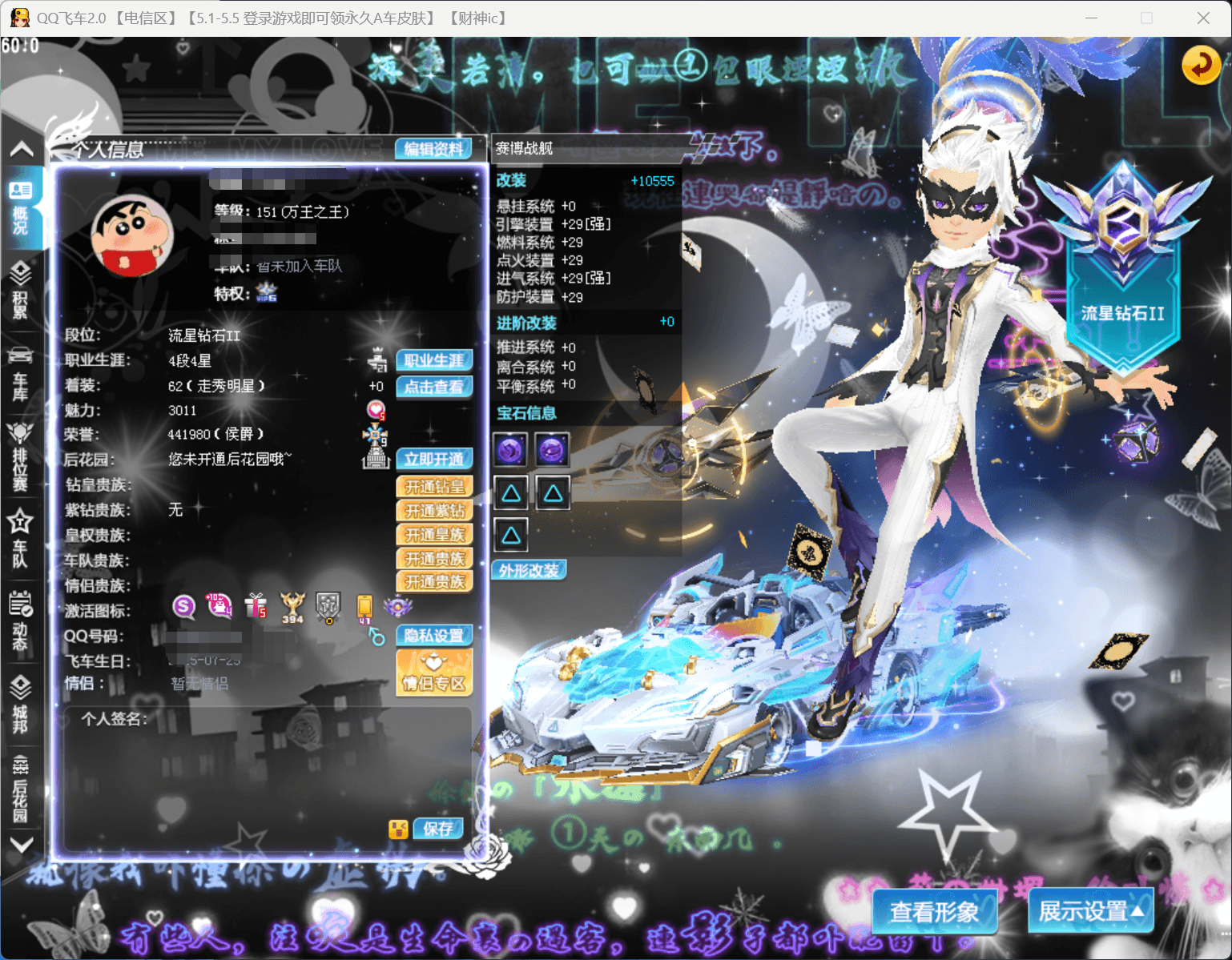Click the VIP6 privilege badge

click(x=267, y=292)
